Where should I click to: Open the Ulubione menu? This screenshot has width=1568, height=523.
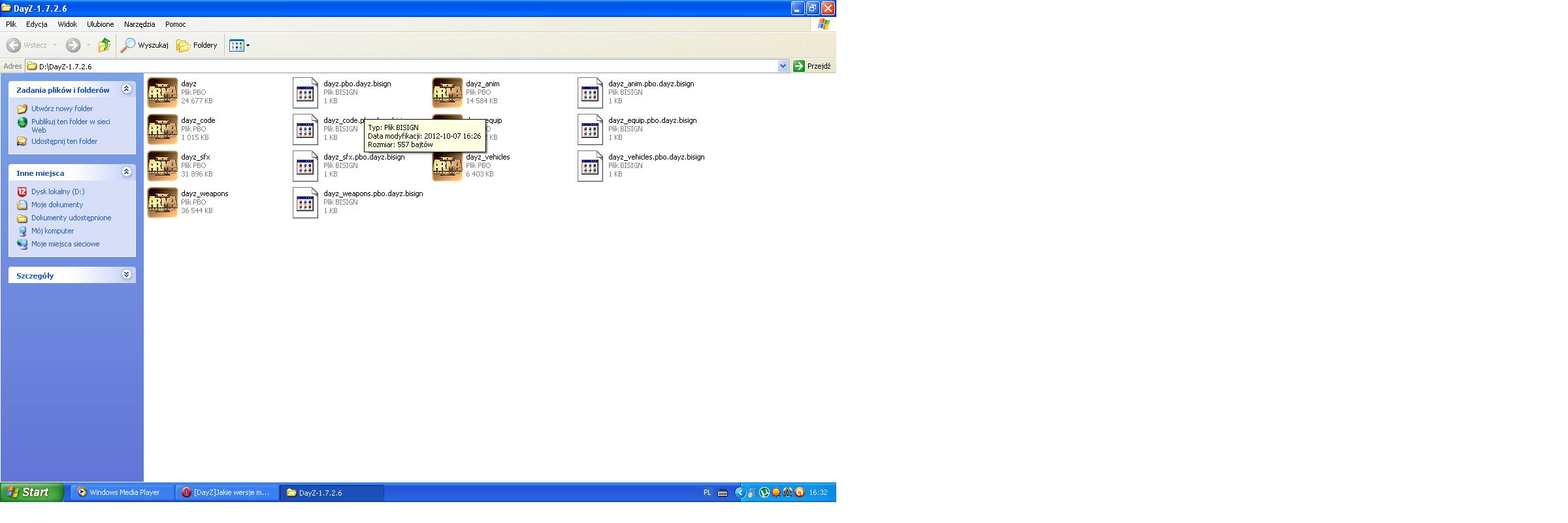click(101, 24)
